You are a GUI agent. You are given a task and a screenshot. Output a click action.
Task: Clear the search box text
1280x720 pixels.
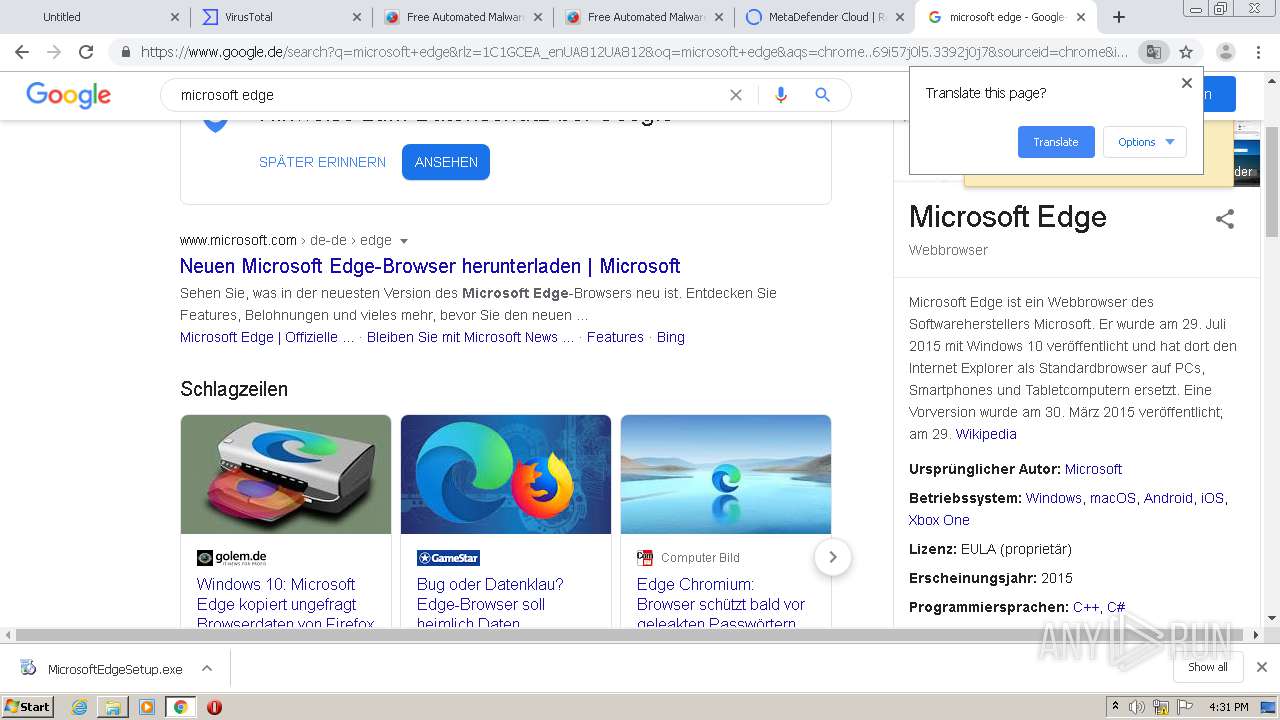[736, 95]
